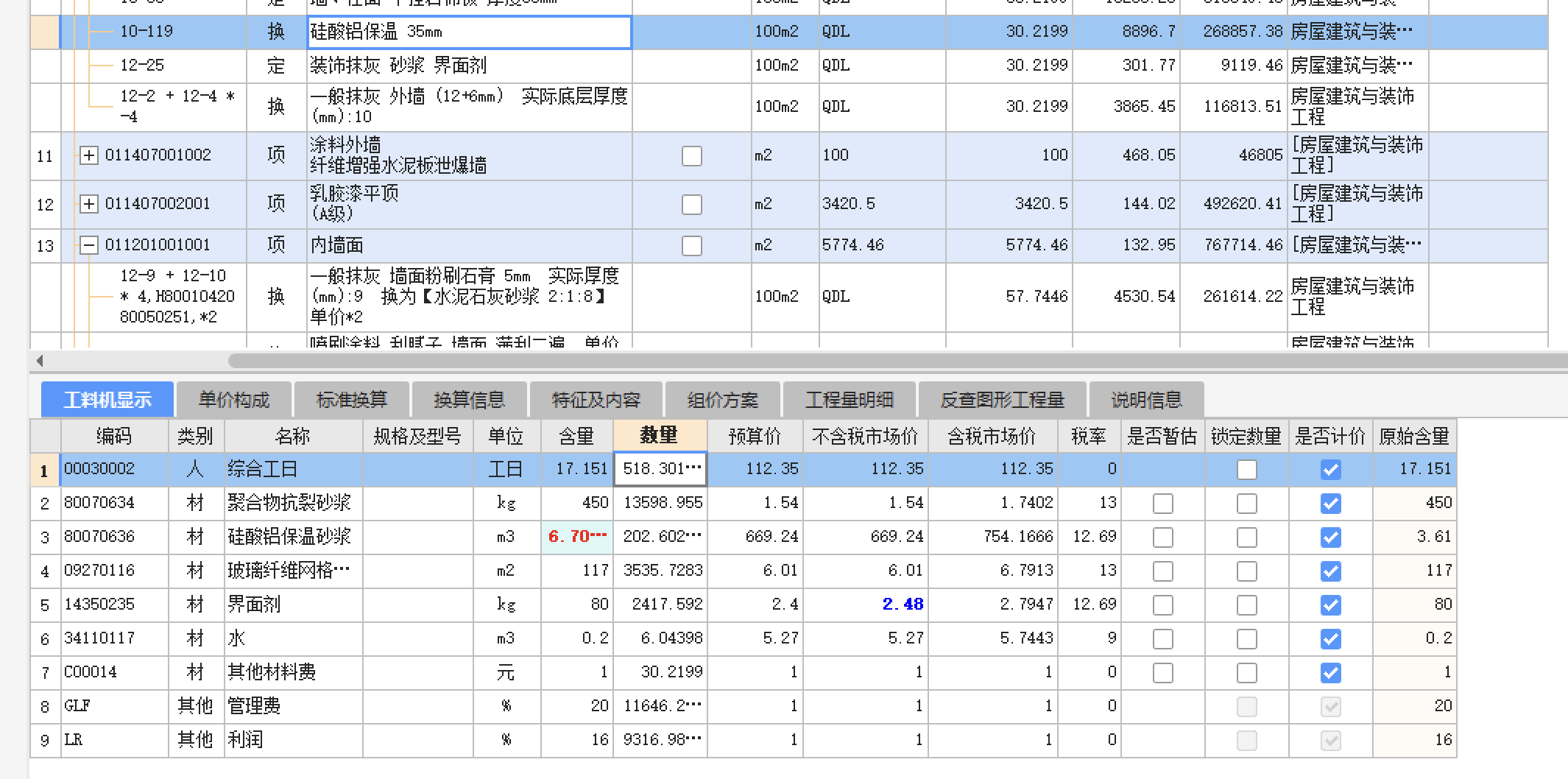Click the red 6.70 含量 cell
Image resolution: width=1568 pixels, height=779 pixels.
click(x=577, y=537)
